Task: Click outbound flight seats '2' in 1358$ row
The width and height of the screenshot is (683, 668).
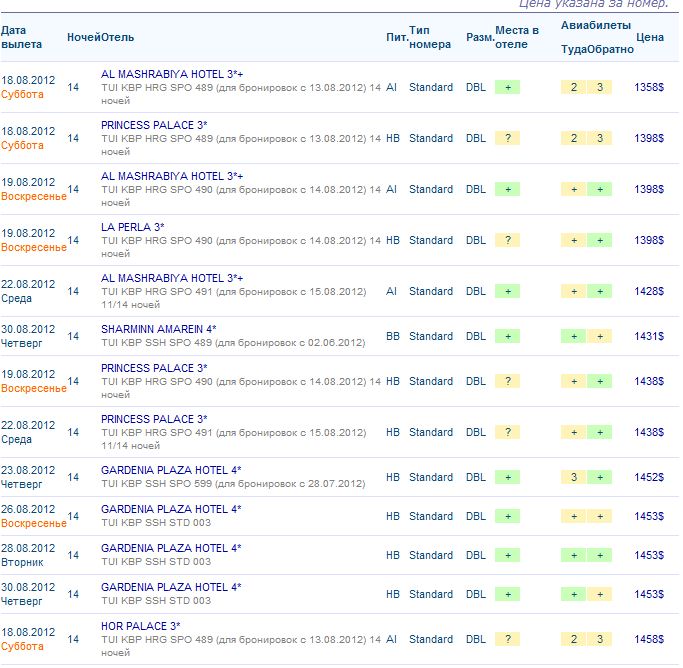Action: point(573,87)
